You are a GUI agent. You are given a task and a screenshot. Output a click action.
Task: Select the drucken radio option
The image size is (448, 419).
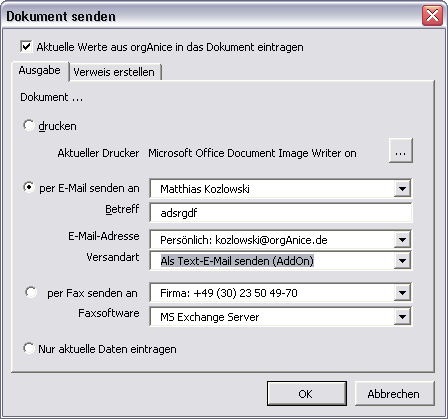pyautogui.click(x=29, y=125)
